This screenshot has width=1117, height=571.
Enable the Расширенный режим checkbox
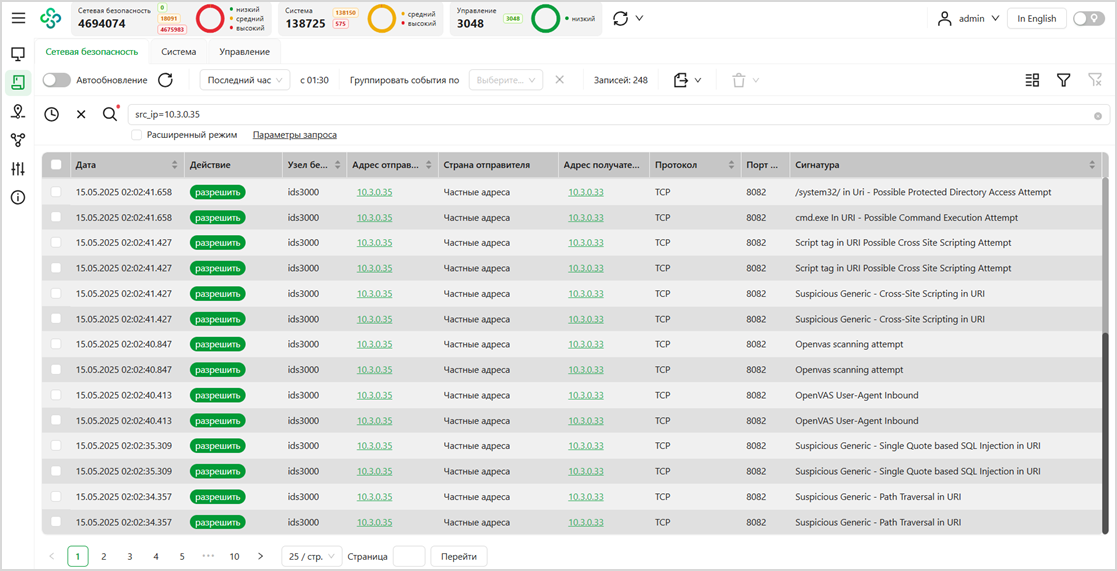[137, 135]
